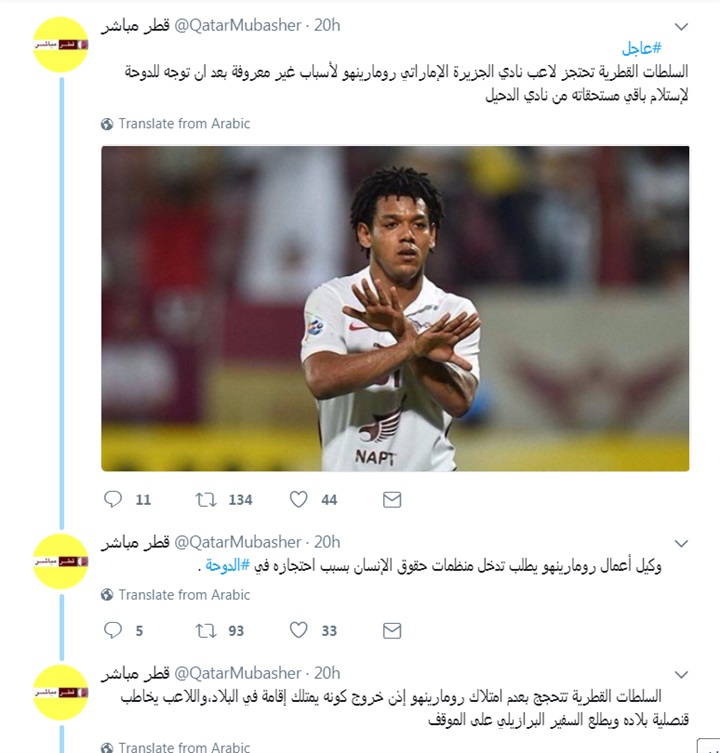The height and width of the screenshot is (753, 720).
Task: Translate the second tweet from Arabic
Action: pos(176,595)
